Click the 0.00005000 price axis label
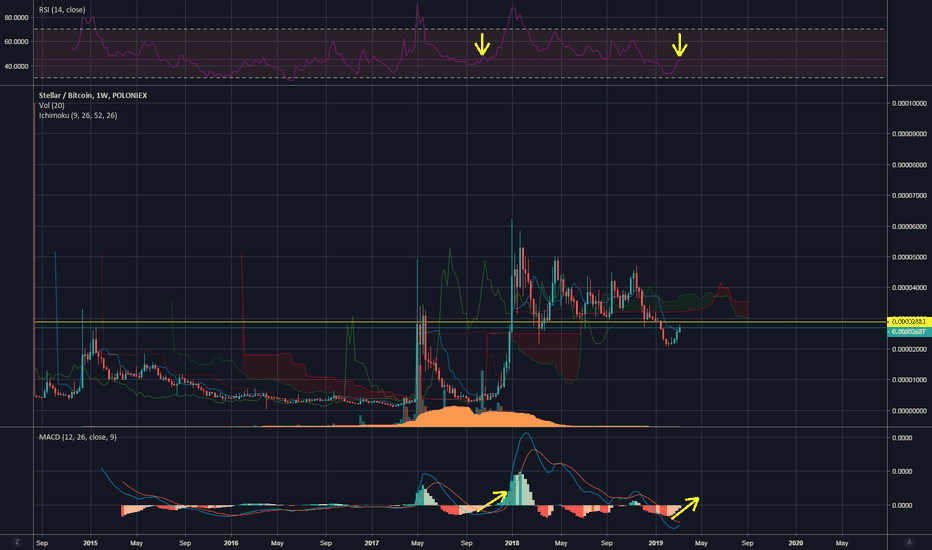Screen dimensions: 932x550 [x=909, y=257]
